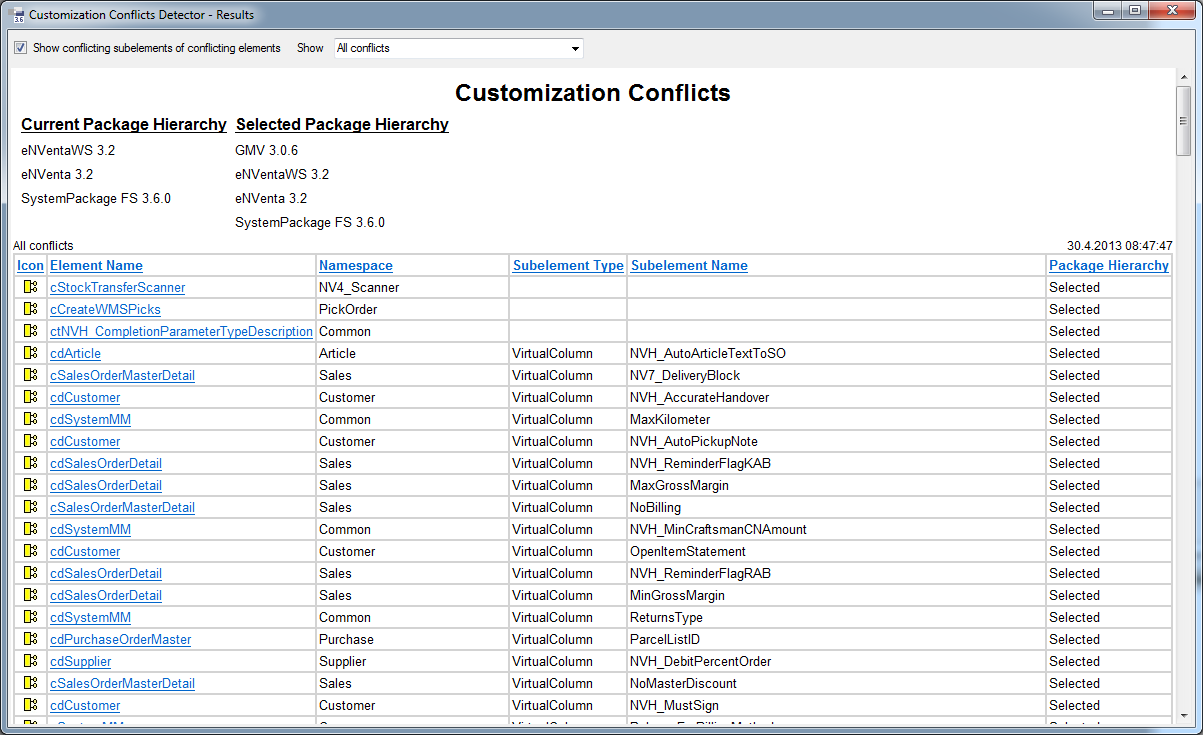Select the icon in the NVH_MustSign row

tap(31, 705)
